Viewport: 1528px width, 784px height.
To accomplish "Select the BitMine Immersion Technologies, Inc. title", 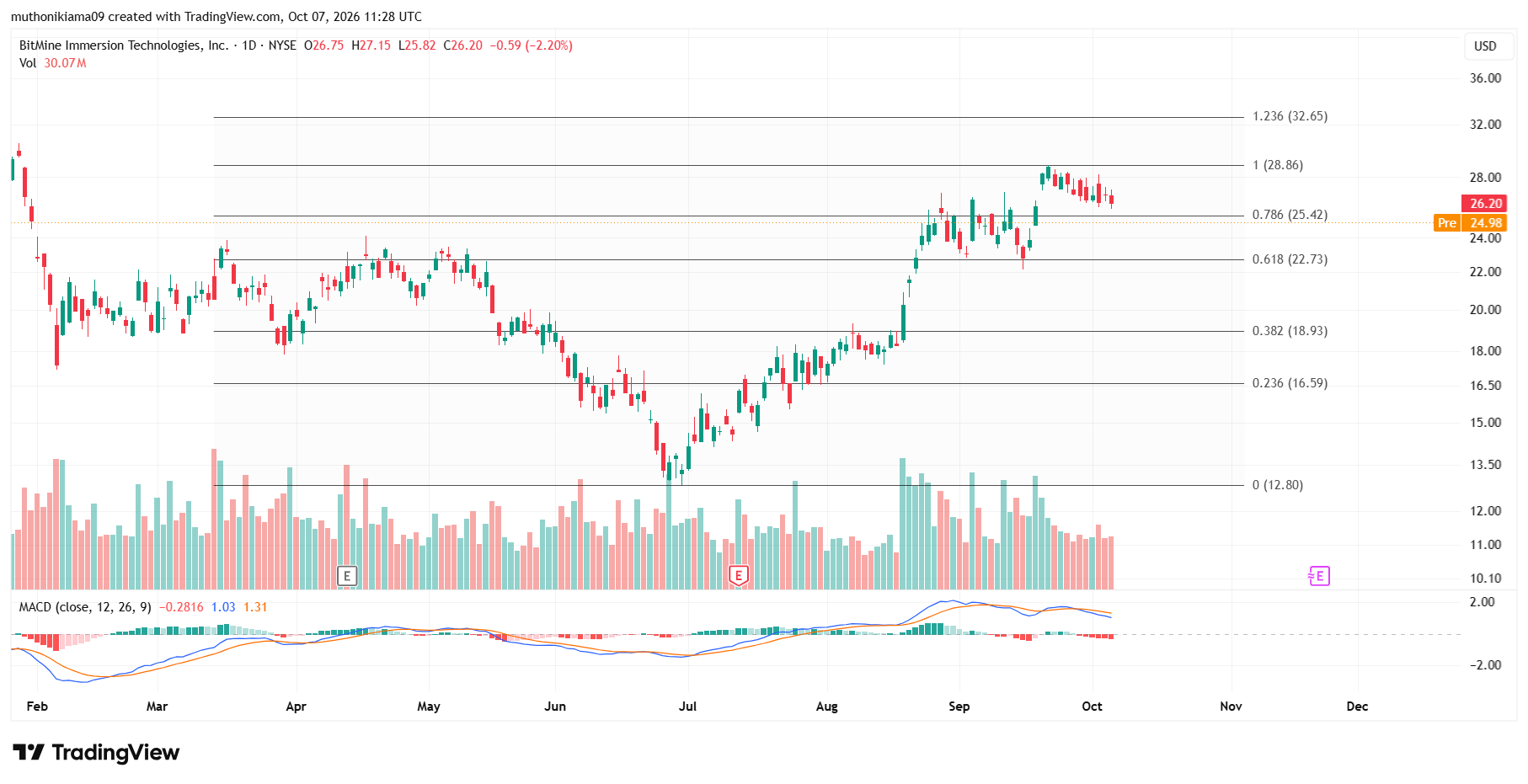I will tap(124, 45).
